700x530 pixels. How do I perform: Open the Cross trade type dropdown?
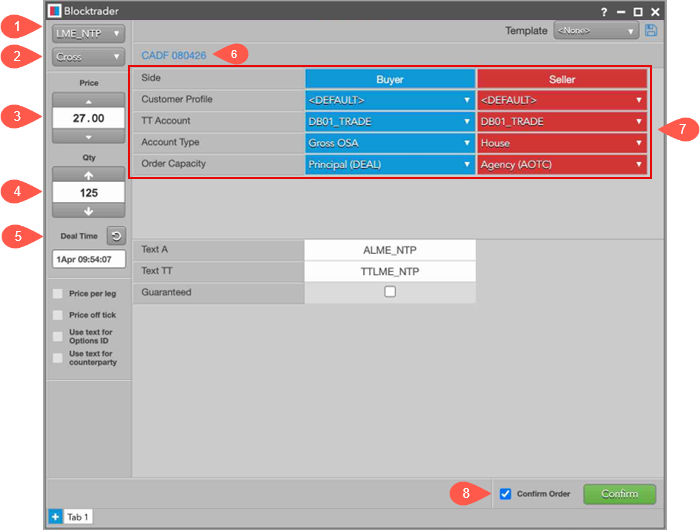point(88,57)
